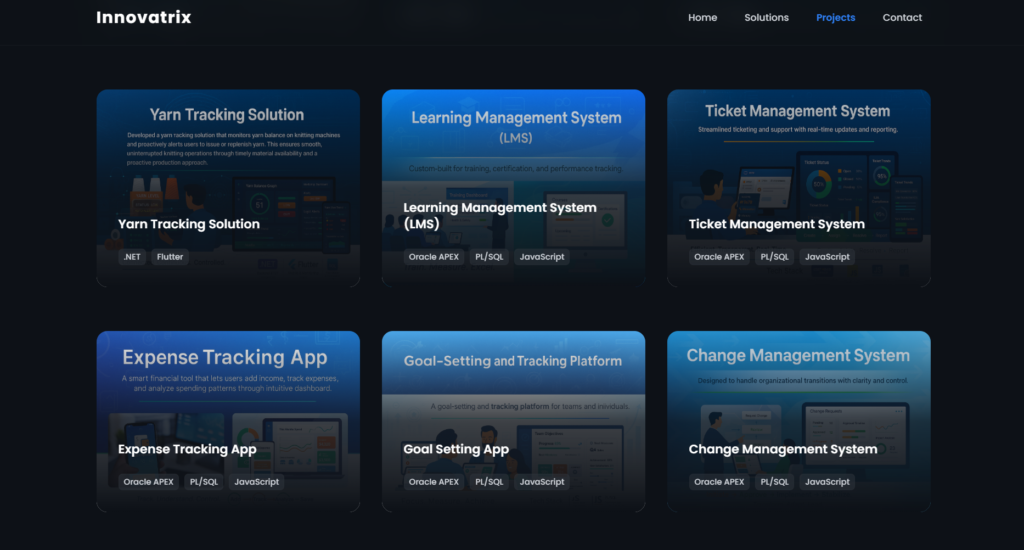This screenshot has height=550, width=1024.
Task: Open the Solutions menu item
Action: [x=766, y=18]
